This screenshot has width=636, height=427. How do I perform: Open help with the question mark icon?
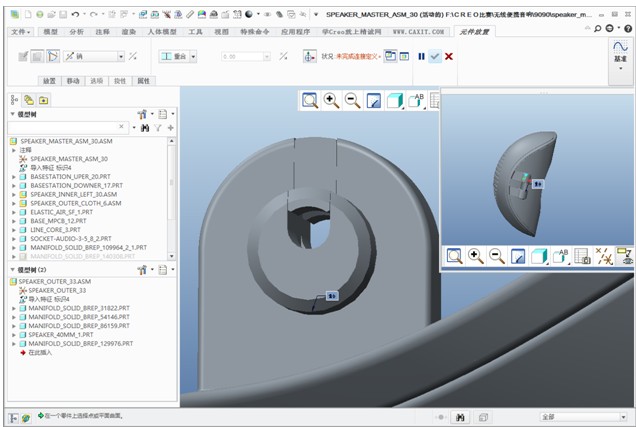pyautogui.click(x=627, y=28)
